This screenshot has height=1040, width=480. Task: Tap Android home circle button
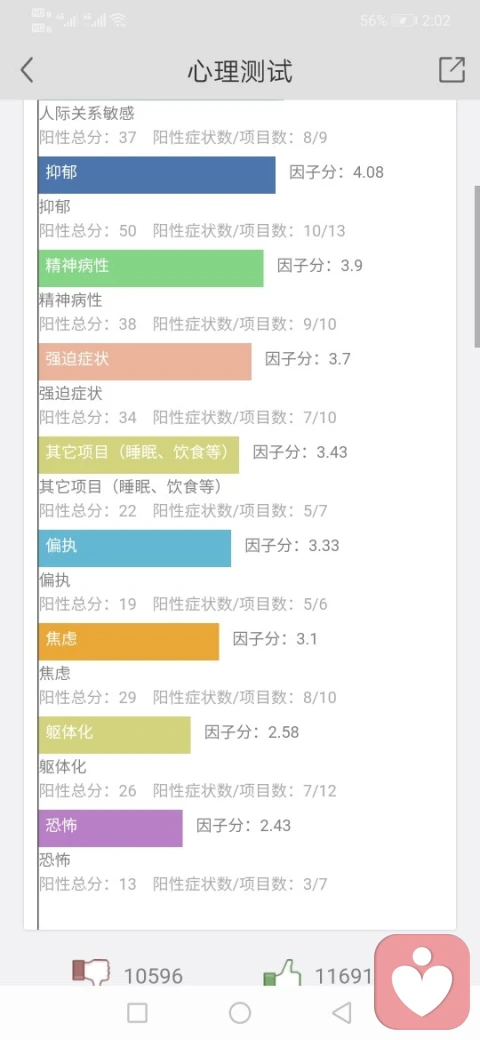click(240, 1013)
